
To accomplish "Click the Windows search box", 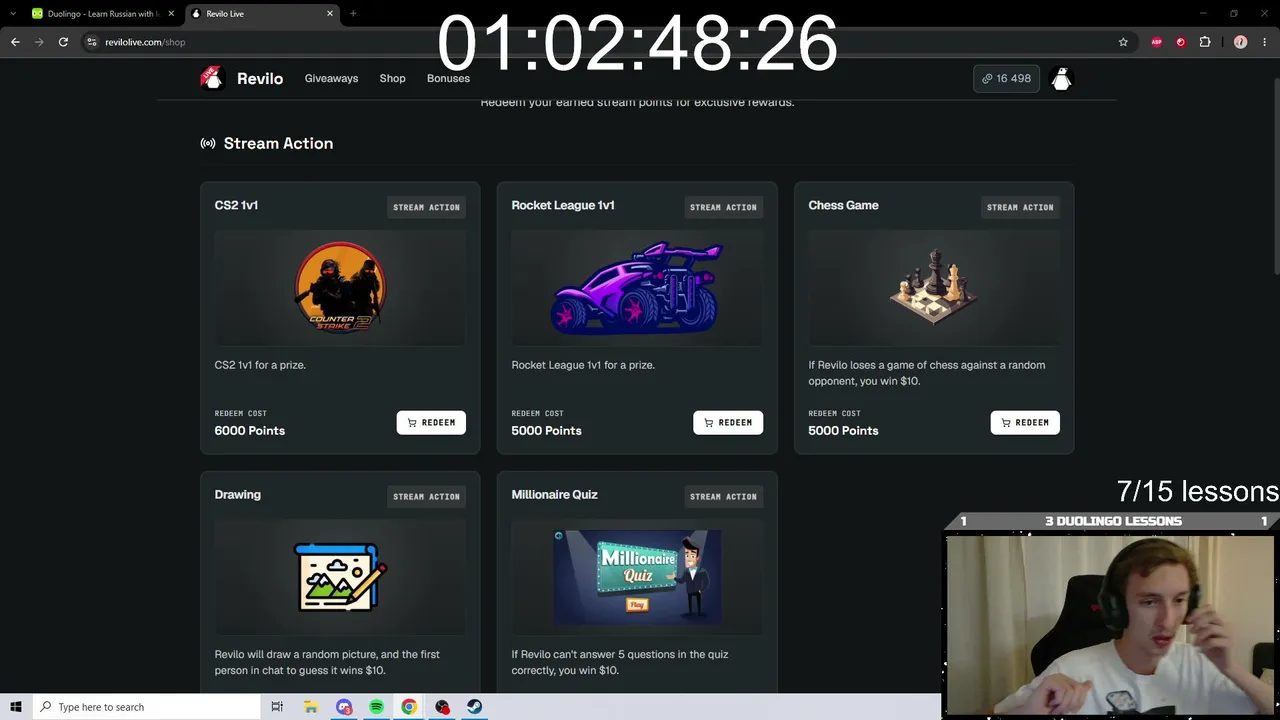I will [x=146, y=707].
